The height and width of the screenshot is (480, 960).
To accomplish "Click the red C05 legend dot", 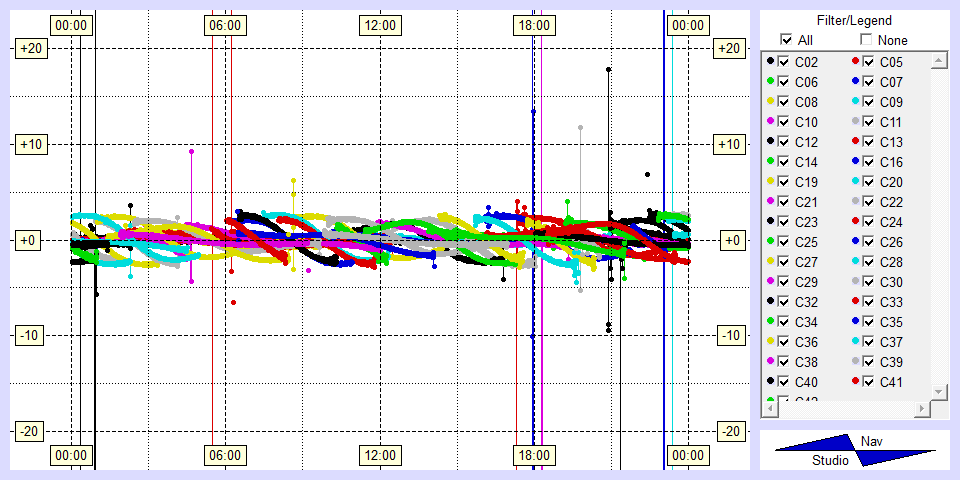I will click(855, 62).
